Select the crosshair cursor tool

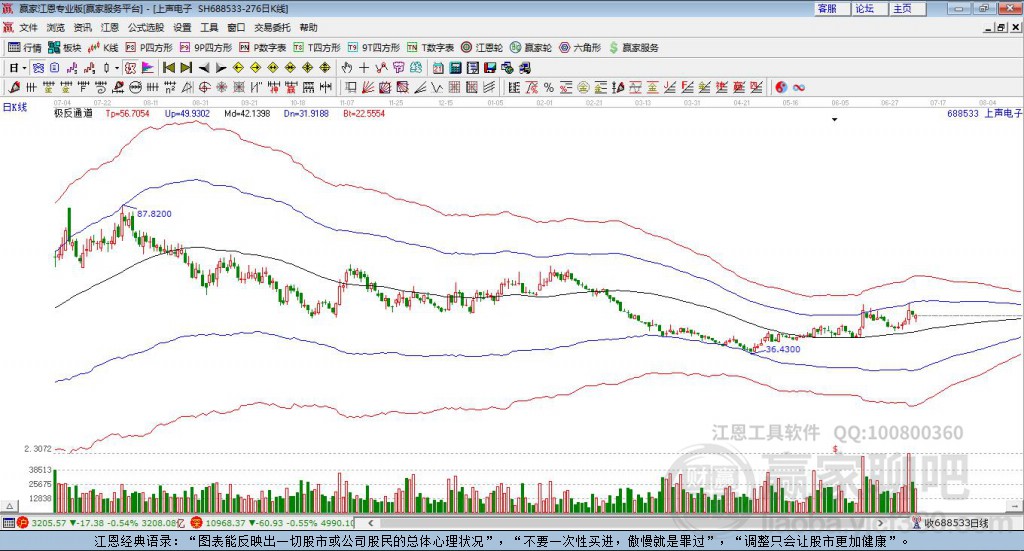point(364,68)
